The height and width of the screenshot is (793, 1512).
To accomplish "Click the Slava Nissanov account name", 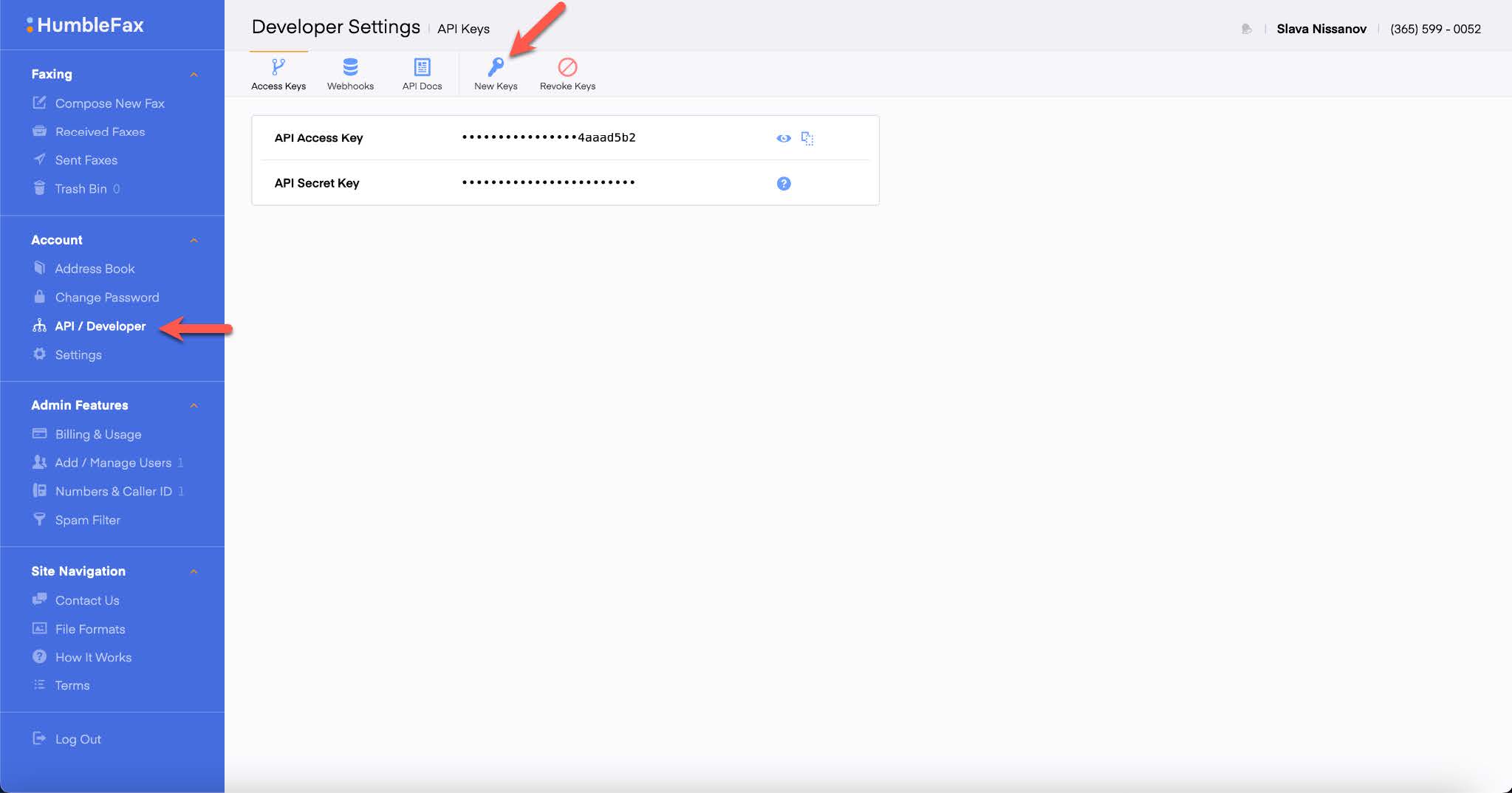I will click(x=1321, y=28).
